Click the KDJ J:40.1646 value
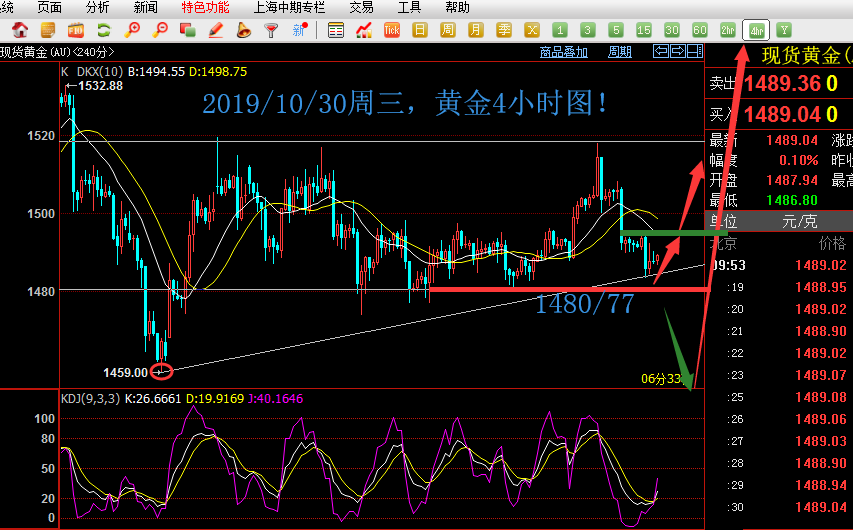Screen dimensions: 853x530 275,399
